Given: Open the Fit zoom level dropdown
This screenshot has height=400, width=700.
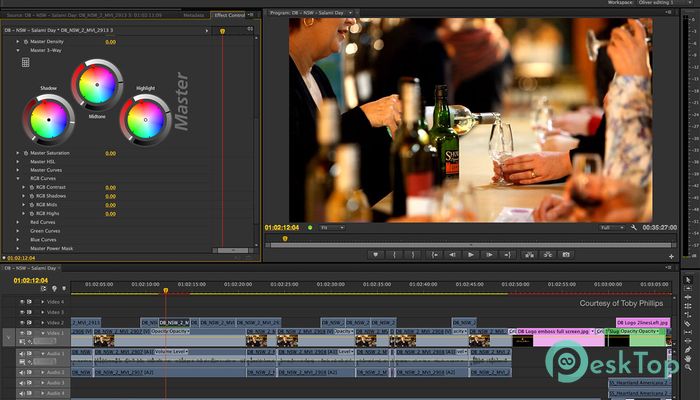Looking at the screenshot, I should coord(332,228).
